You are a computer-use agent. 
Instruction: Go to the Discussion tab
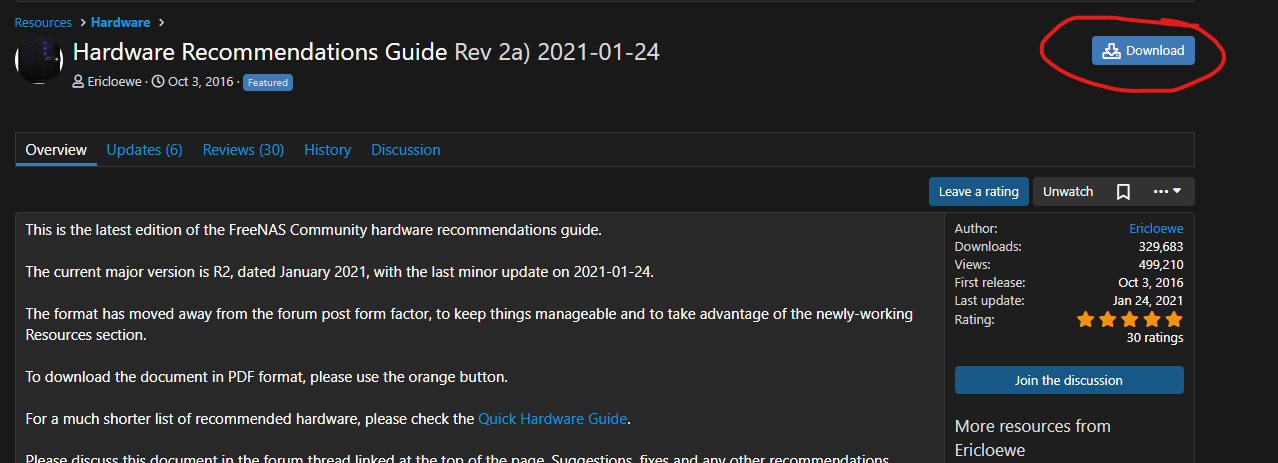point(405,150)
